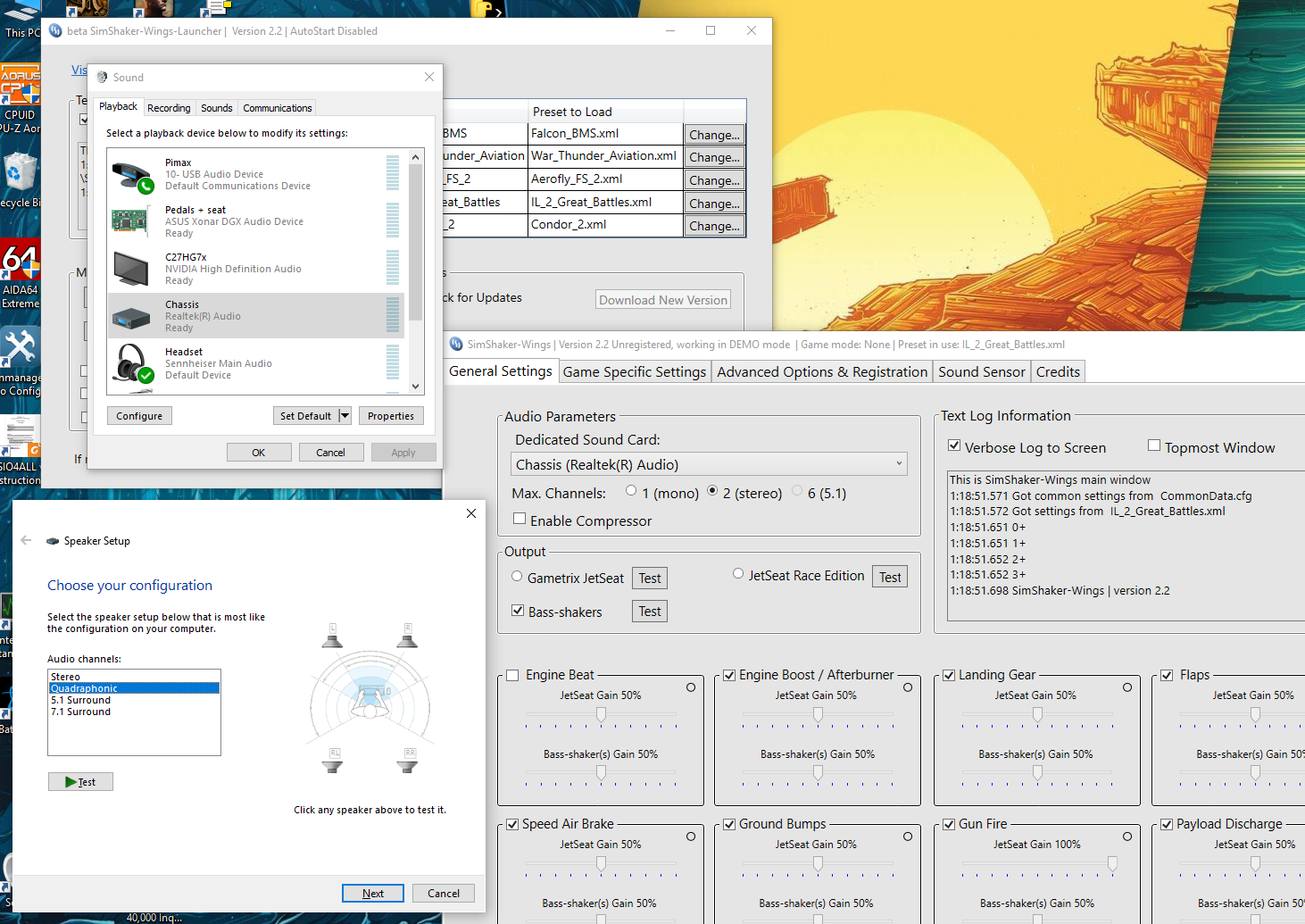This screenshot has width=1305, height=924.
Task: Open the AIDA64 Extreme desktop icon
Action: click(x=20, y=274)
